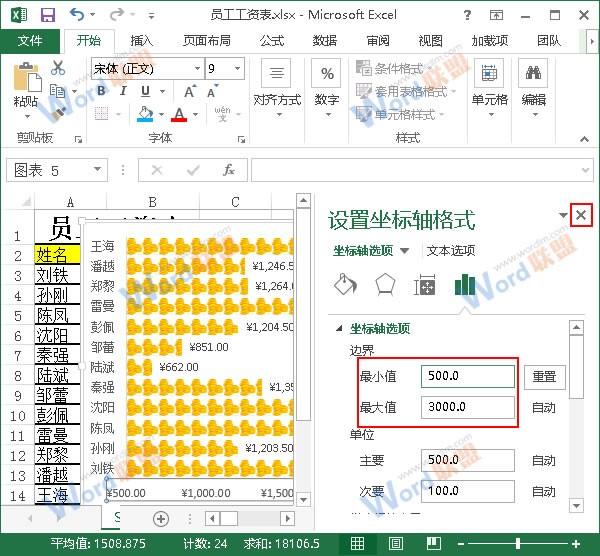Toggle Underline formatting
The width and height of the screenshot is (600, 556).
(145, 91)
